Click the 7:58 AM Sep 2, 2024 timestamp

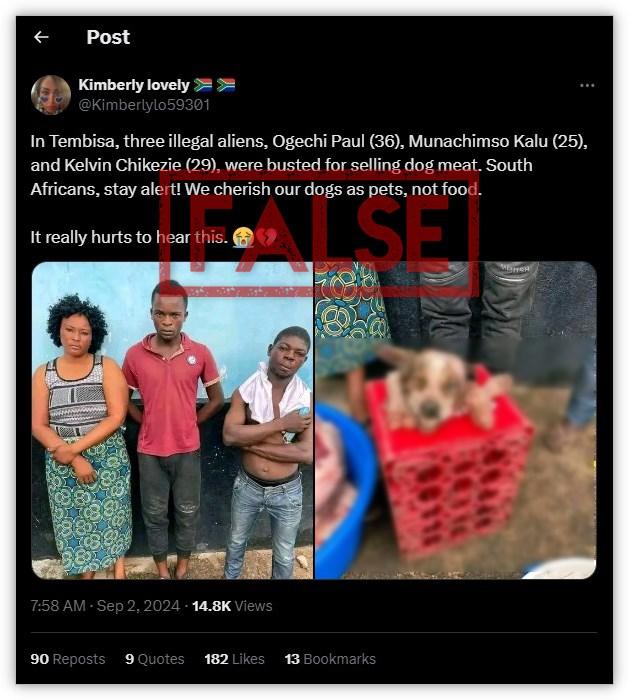point(105,606)
